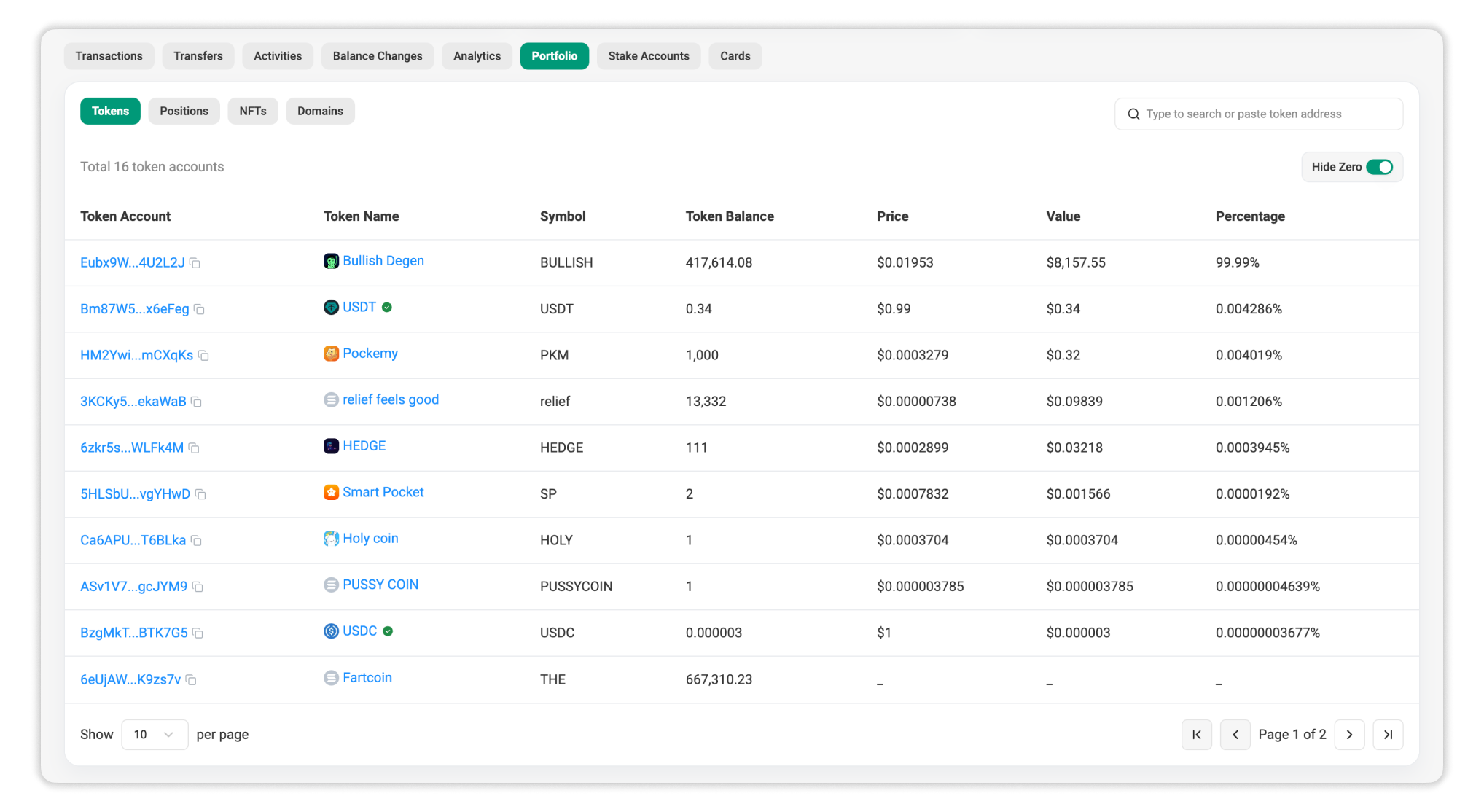
Task: Copy the BzgMkT...BTK7G5 account address
Action: tap(198, 633)
